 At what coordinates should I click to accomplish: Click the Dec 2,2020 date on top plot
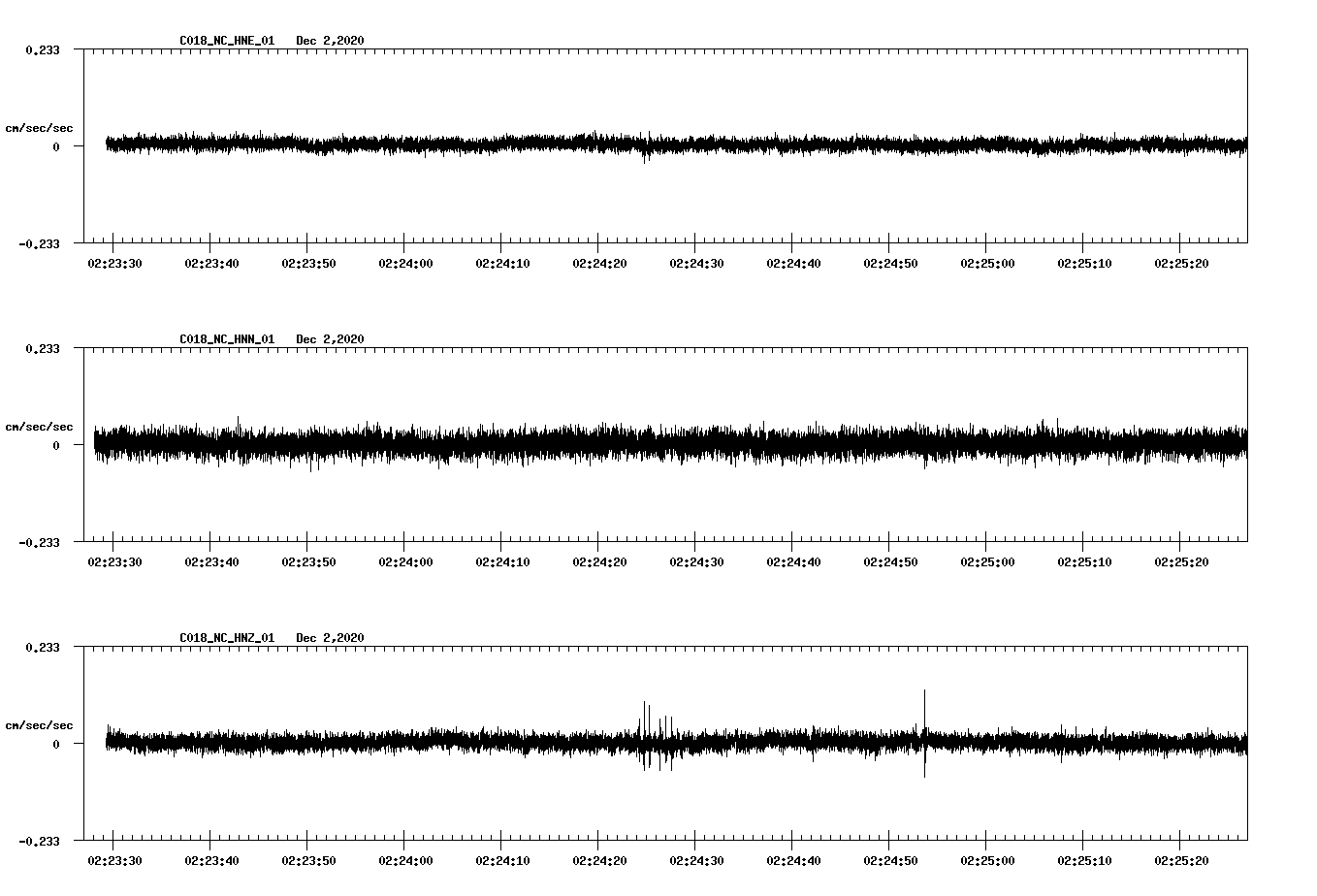coord(331,41)
